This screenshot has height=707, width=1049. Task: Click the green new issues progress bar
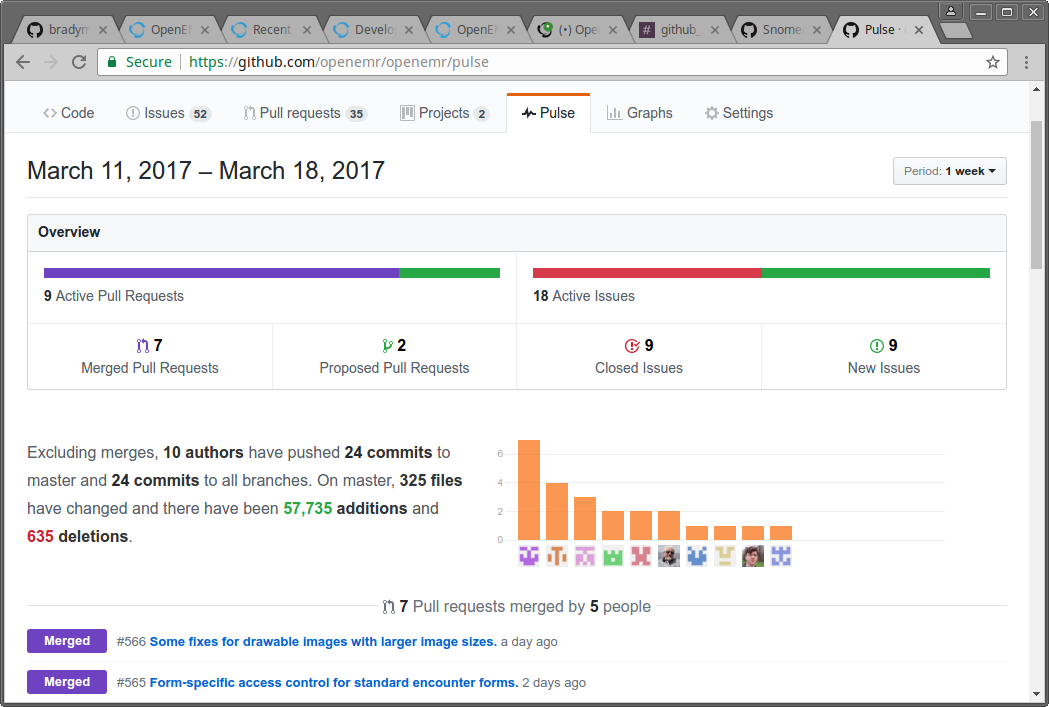click(876, 273)
